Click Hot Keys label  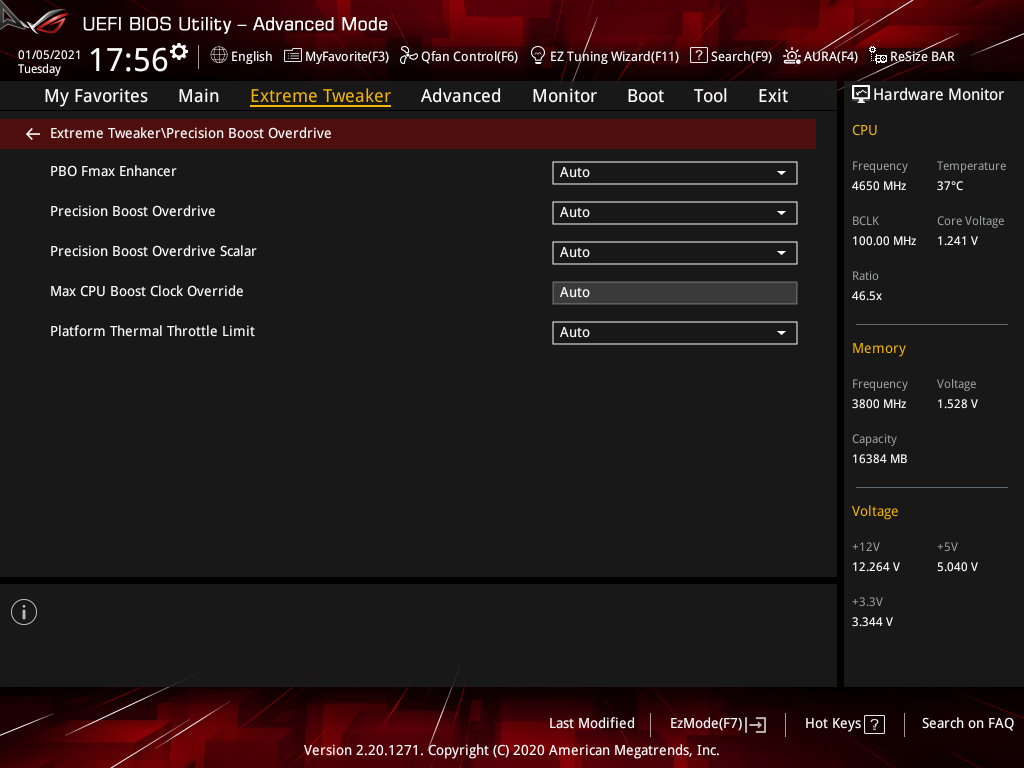pyautogui.click(x=833, y=724)
